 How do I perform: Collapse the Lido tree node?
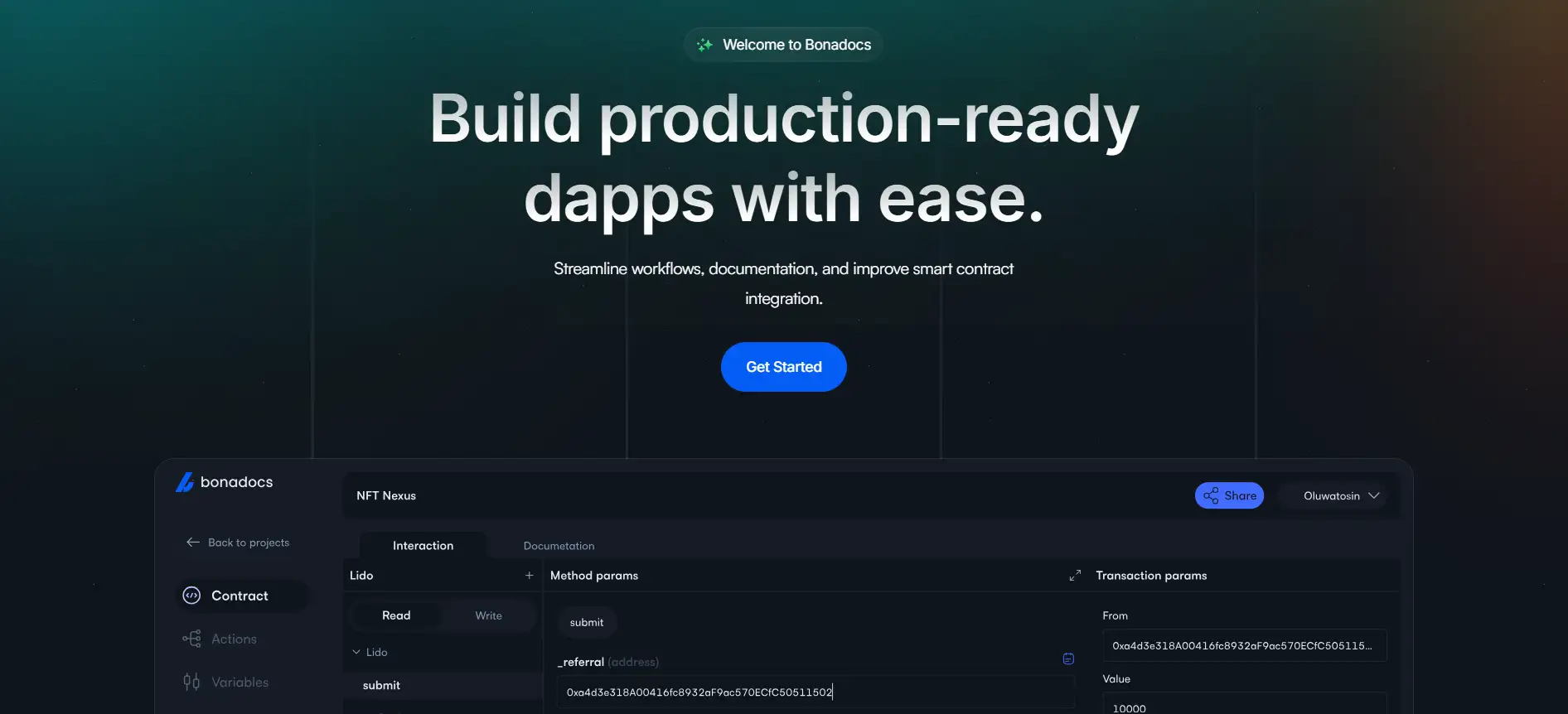[x=356, y=652]
